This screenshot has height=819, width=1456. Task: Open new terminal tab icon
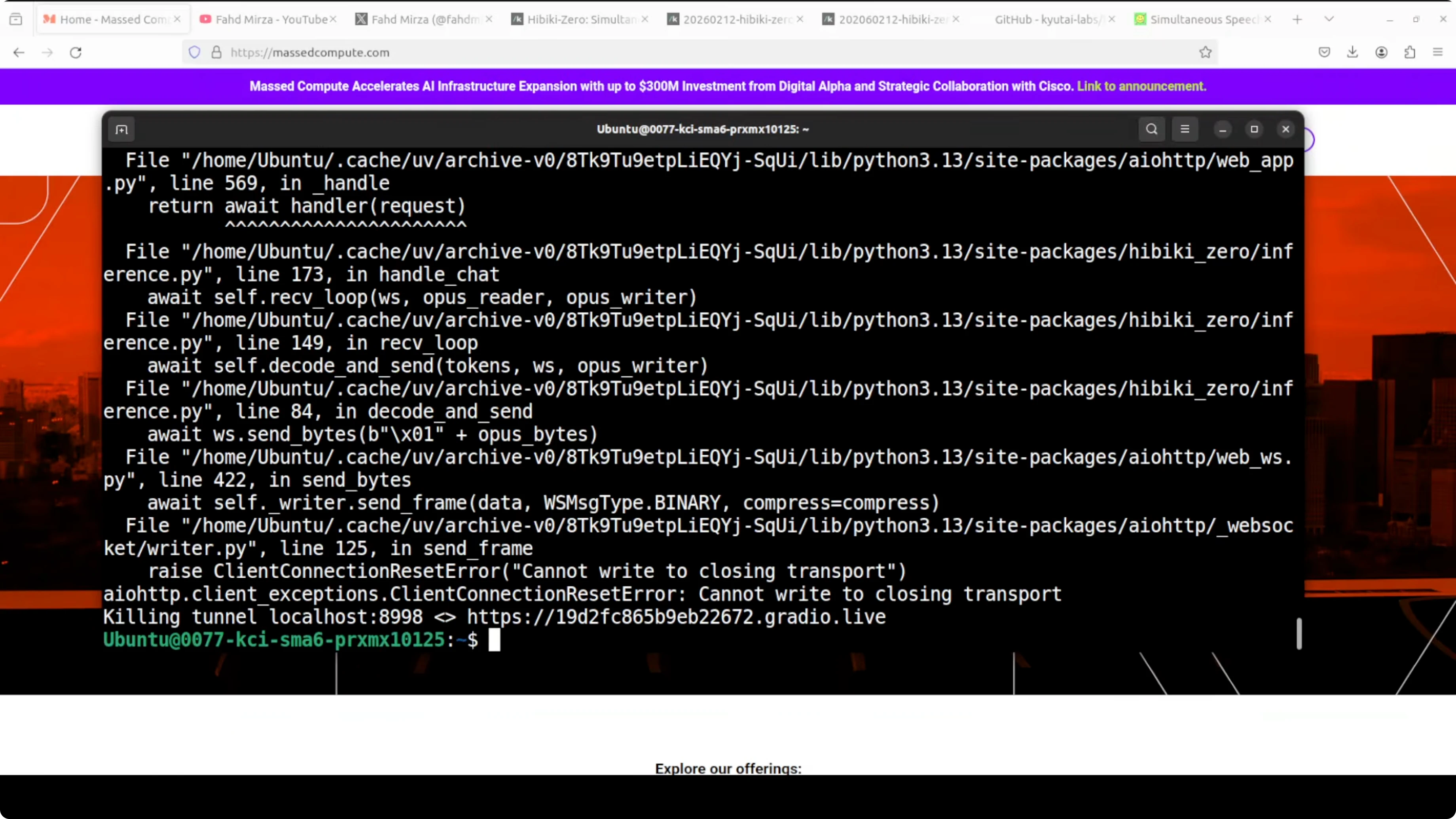coord(121,129)
